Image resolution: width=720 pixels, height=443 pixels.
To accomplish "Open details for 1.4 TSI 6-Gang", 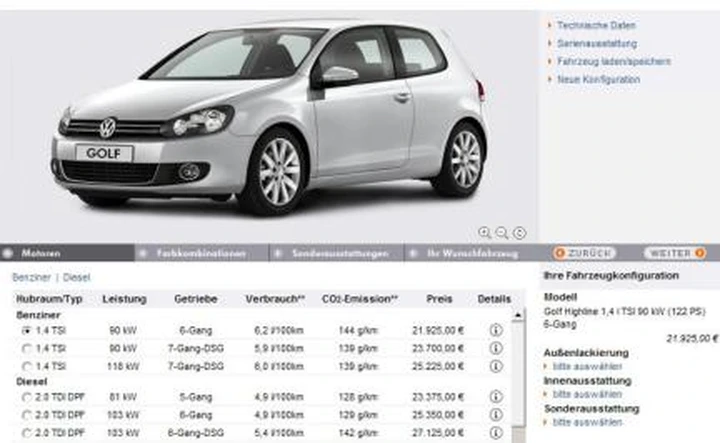I will point(495,330).
